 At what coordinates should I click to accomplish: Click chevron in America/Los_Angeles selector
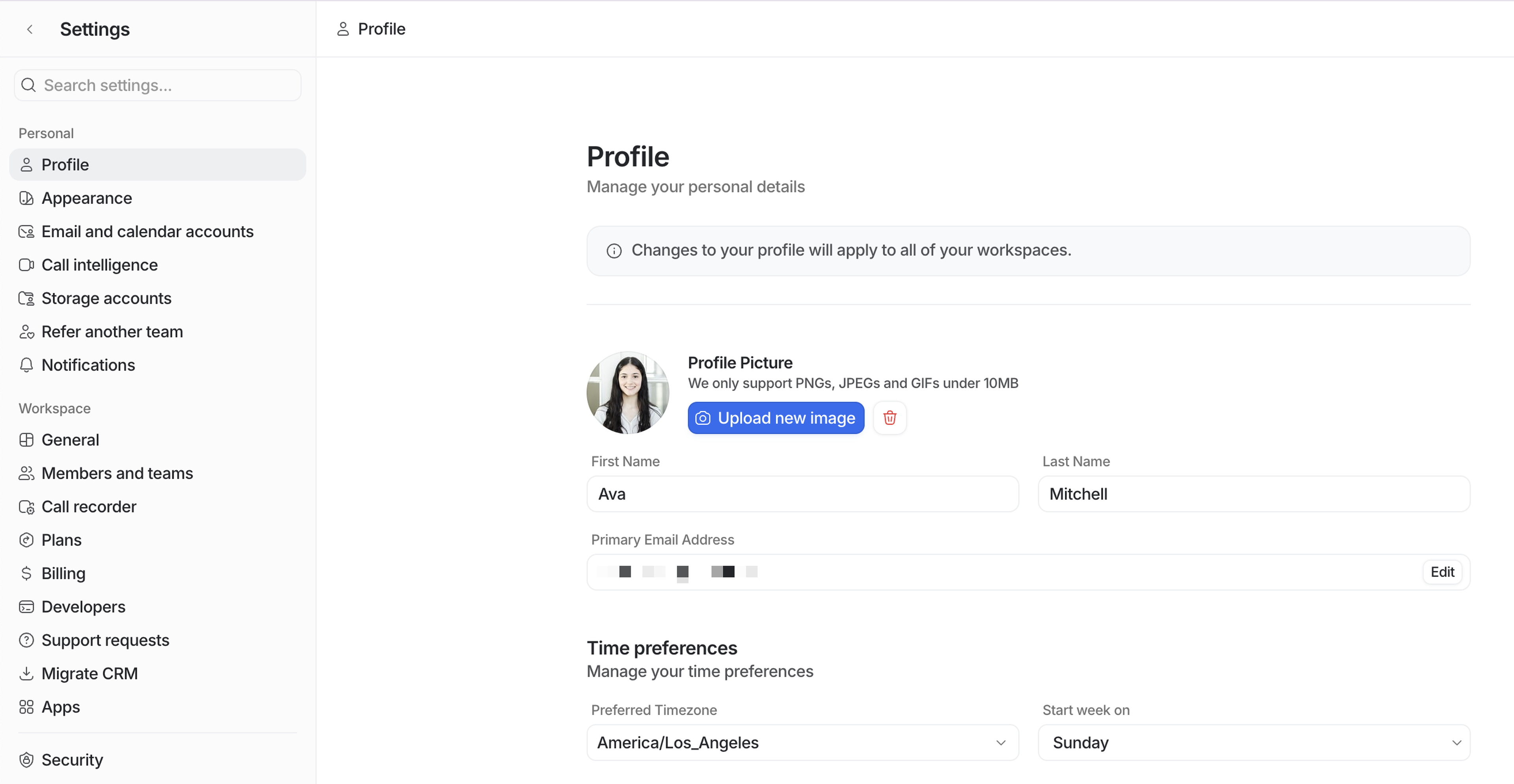pos(1000,743)
